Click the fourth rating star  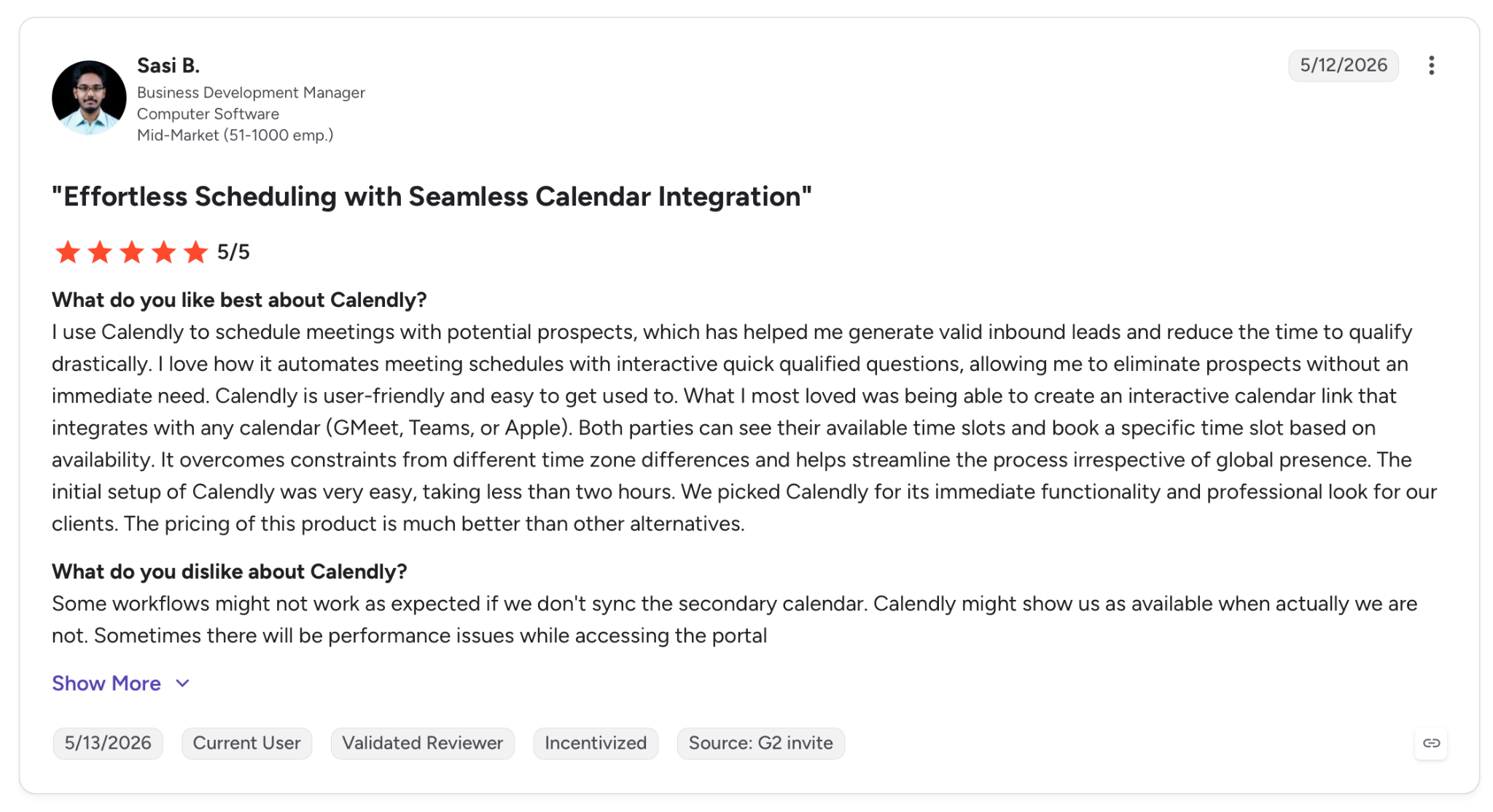click(x=164, y=252)
